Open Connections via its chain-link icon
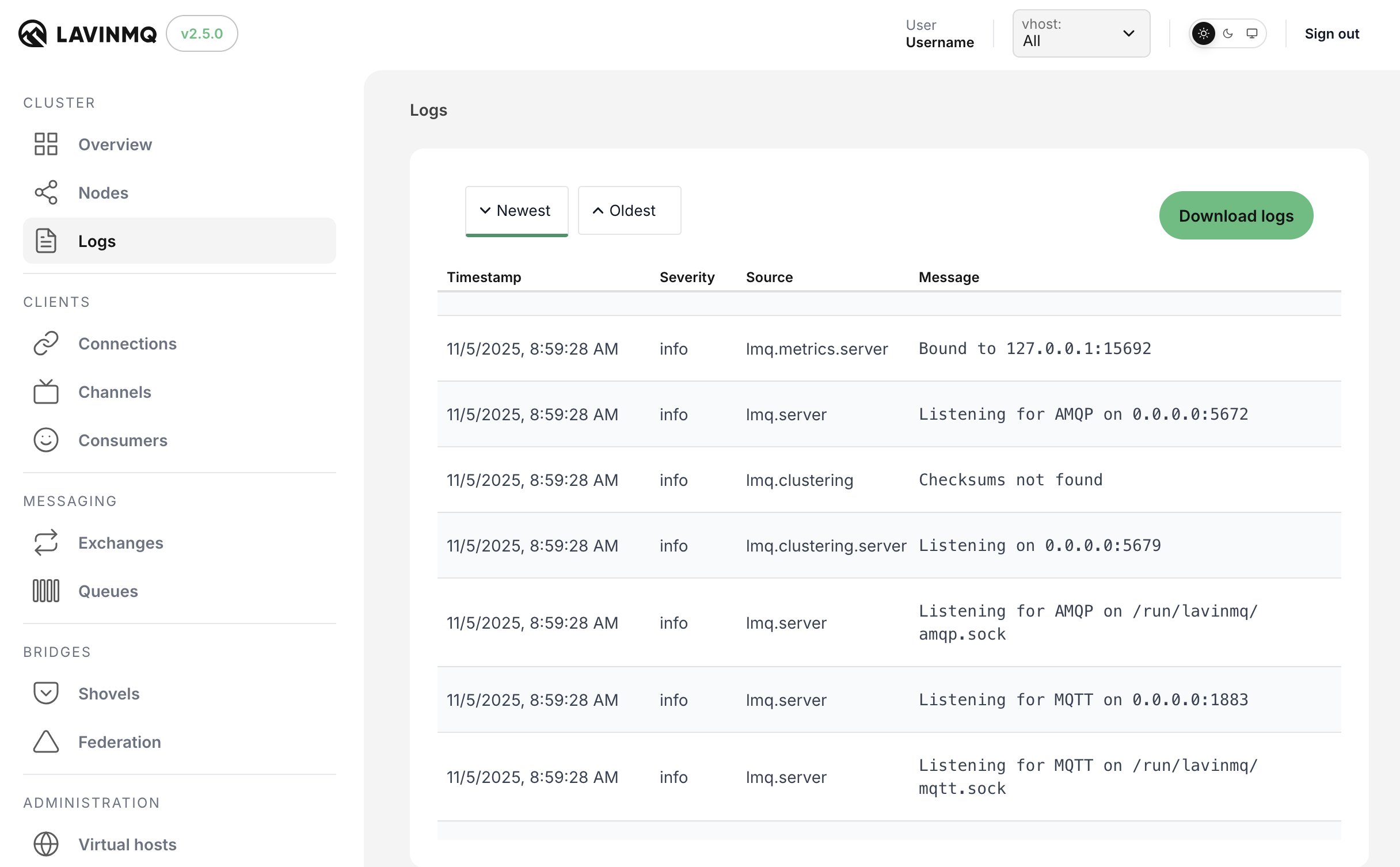This screenshot has width=1400, height=867. pos(46,343)
